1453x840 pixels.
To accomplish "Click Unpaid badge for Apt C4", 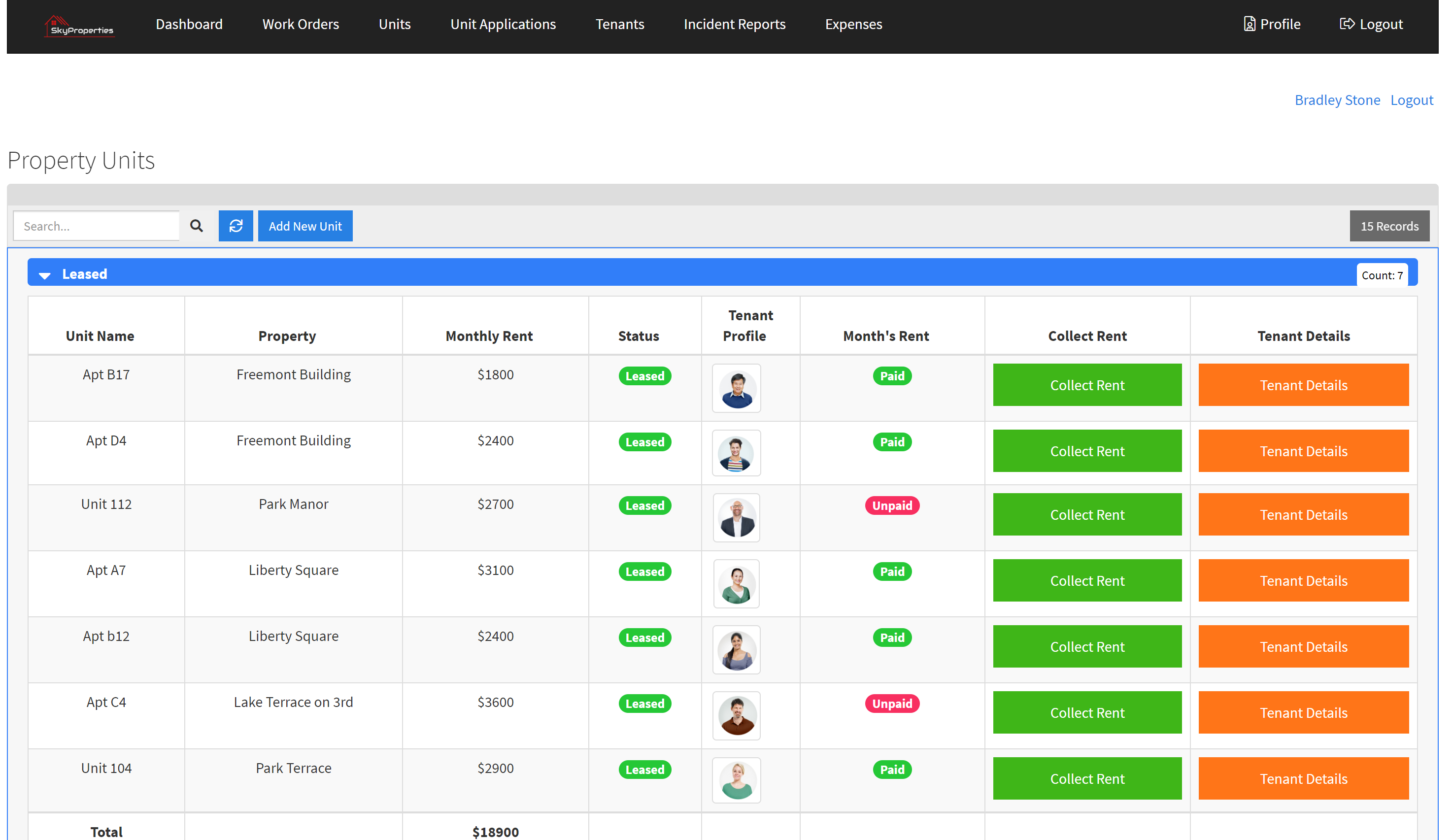I will (892, 704).
